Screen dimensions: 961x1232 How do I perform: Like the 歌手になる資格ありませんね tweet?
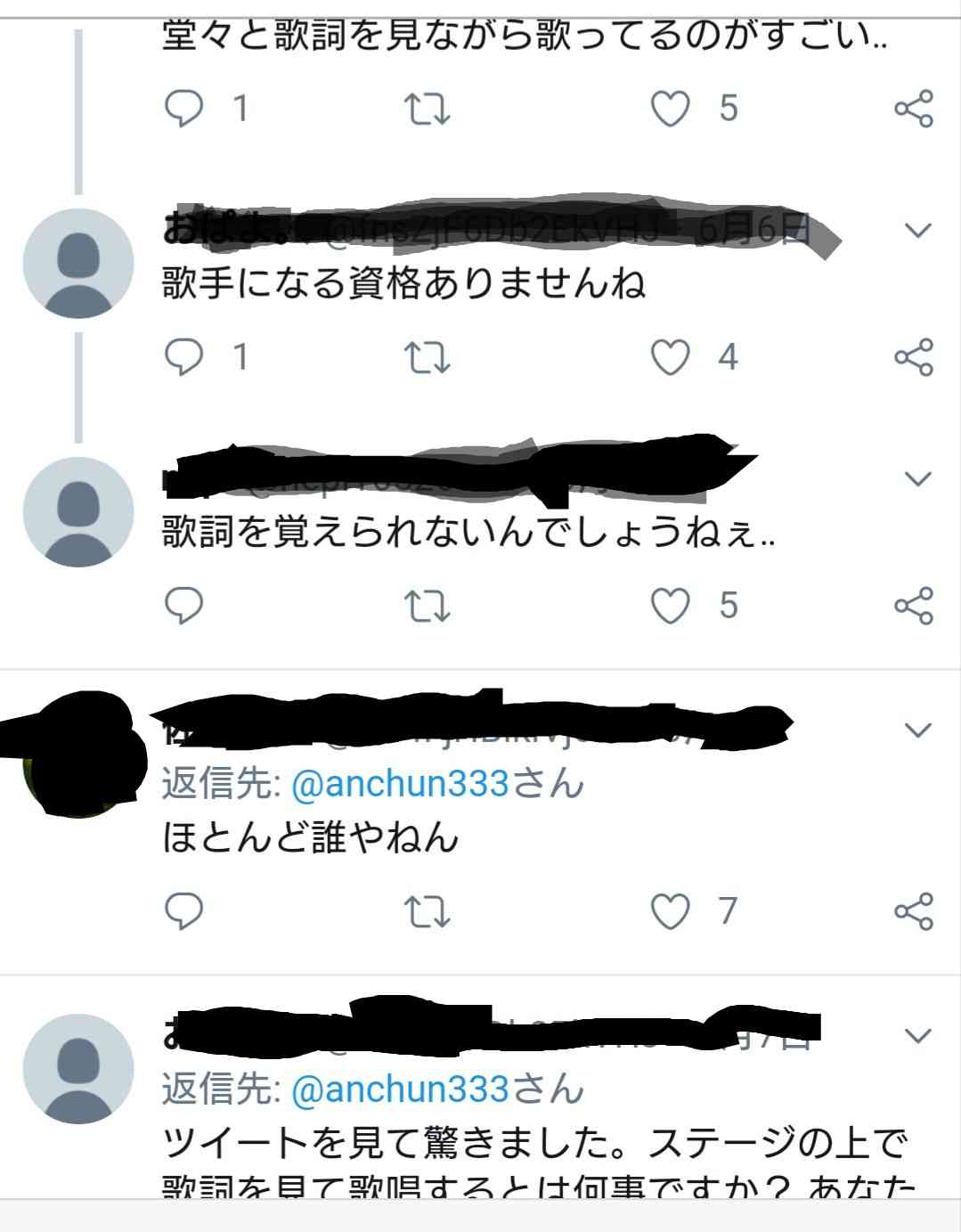point(670,357)
